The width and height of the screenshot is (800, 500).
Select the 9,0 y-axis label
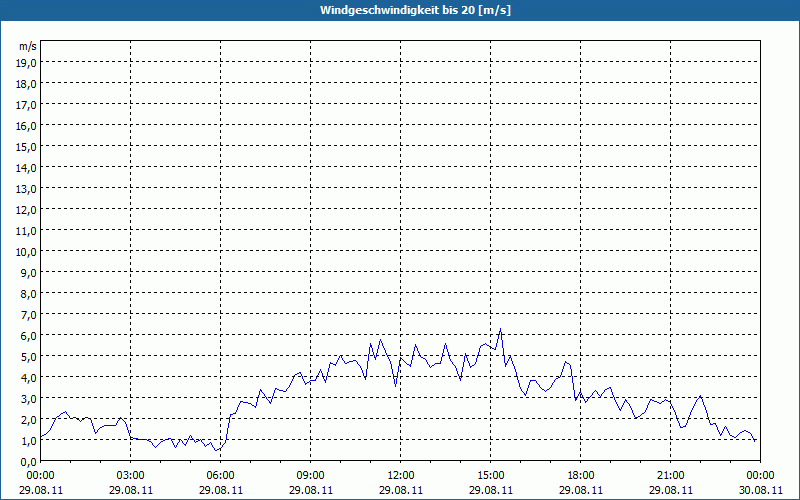[29, 272]
